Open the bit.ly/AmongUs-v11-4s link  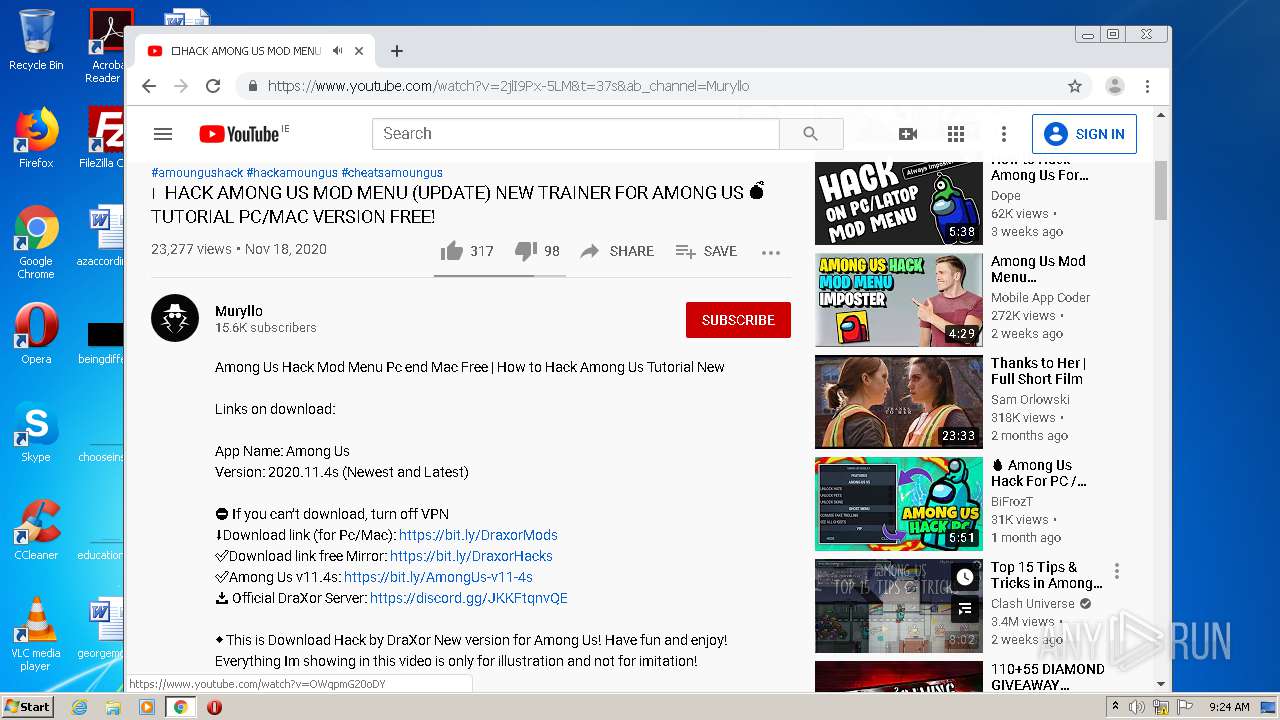(x=438, y=577)
